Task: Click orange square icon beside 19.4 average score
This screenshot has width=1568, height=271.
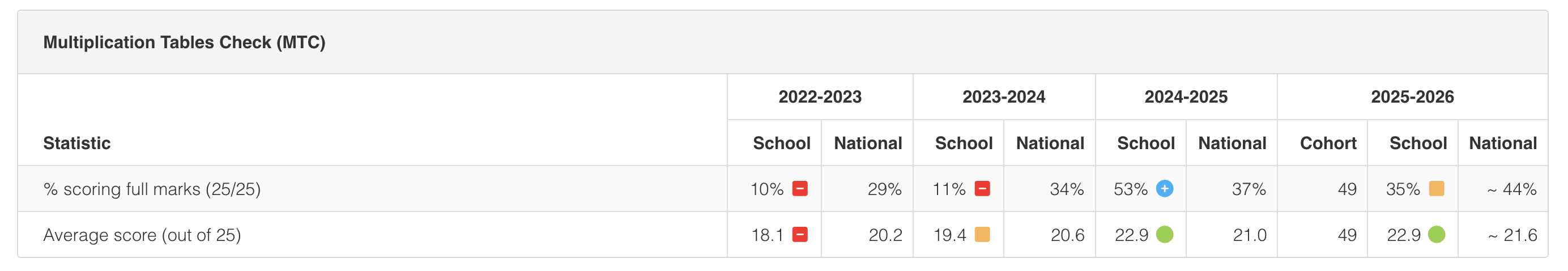Action: [982, 235]
